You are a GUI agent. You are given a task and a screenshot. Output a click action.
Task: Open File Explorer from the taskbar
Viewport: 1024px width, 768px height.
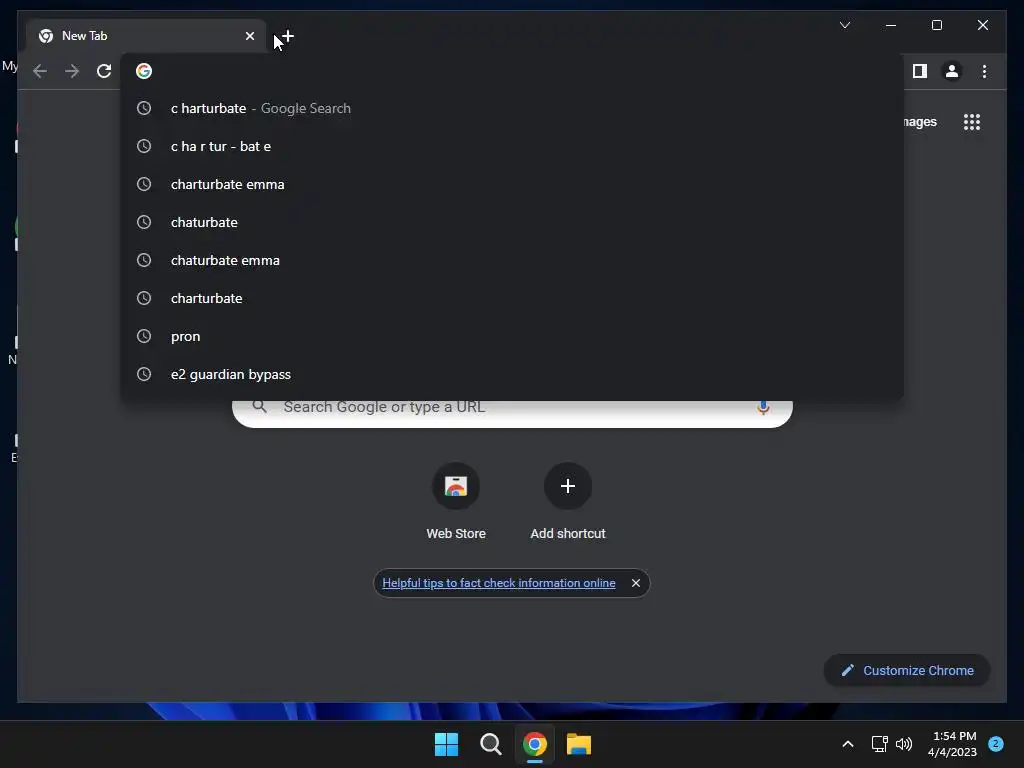[579, 744]
